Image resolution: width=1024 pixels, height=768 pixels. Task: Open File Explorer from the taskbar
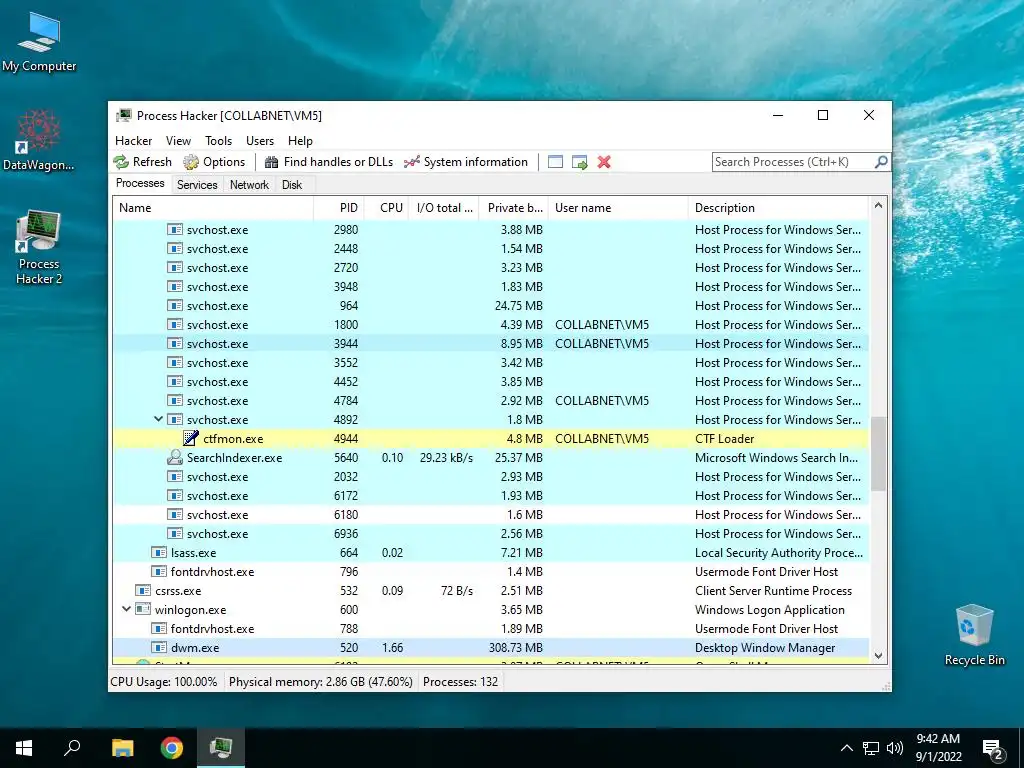[122, 748]
